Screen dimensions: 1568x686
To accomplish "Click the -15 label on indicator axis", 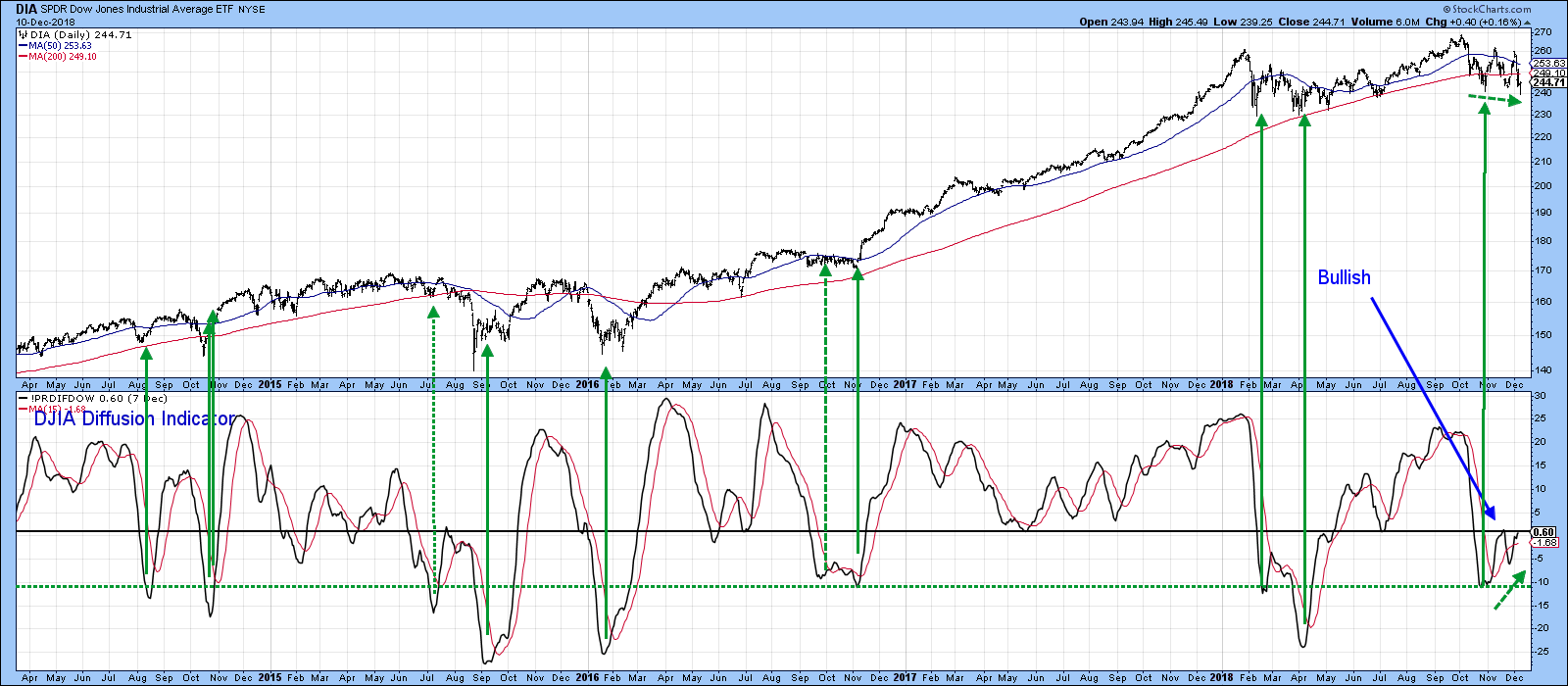I will pos(1540,606).
